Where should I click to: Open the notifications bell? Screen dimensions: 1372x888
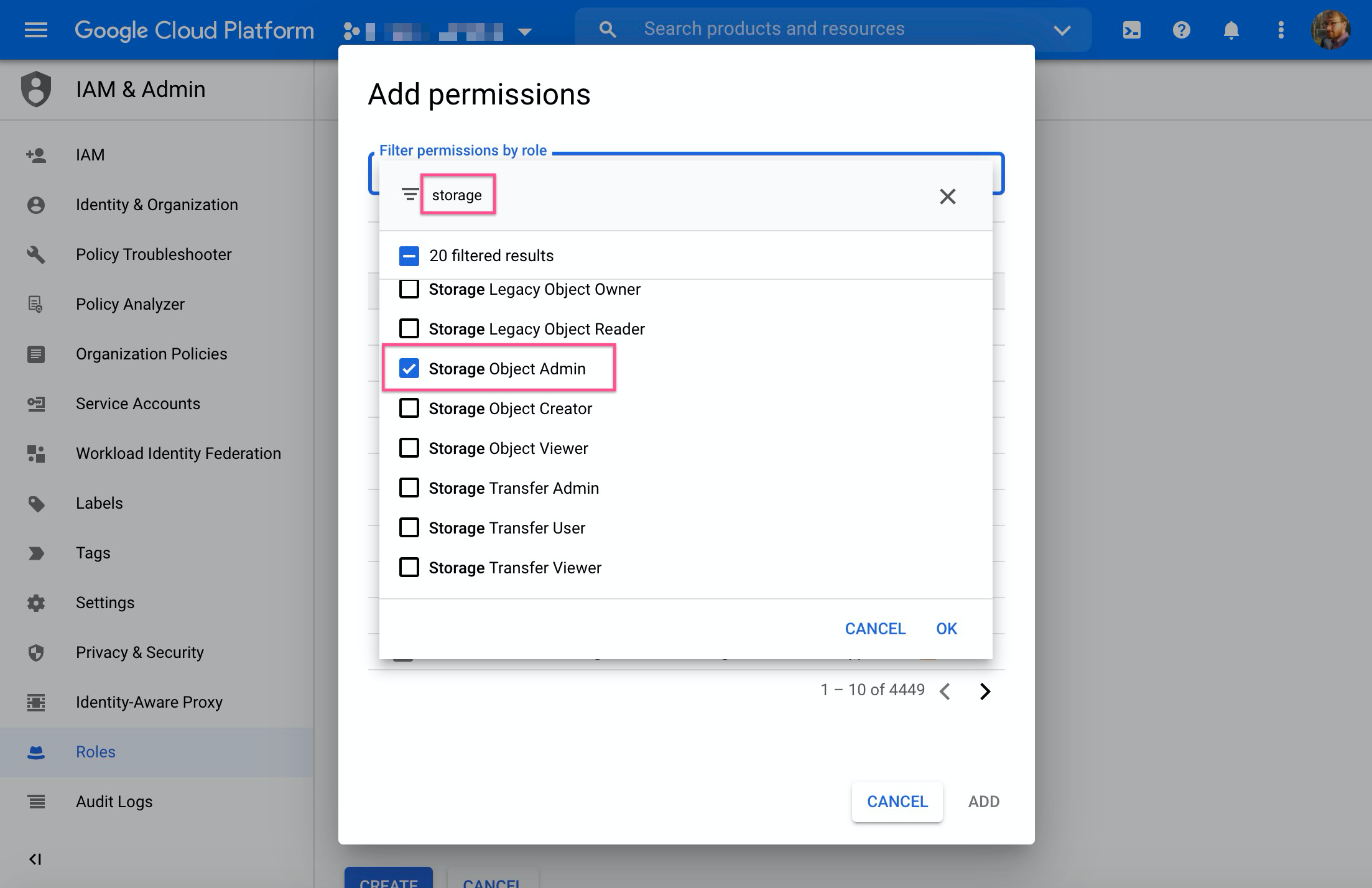point(1231,30)
